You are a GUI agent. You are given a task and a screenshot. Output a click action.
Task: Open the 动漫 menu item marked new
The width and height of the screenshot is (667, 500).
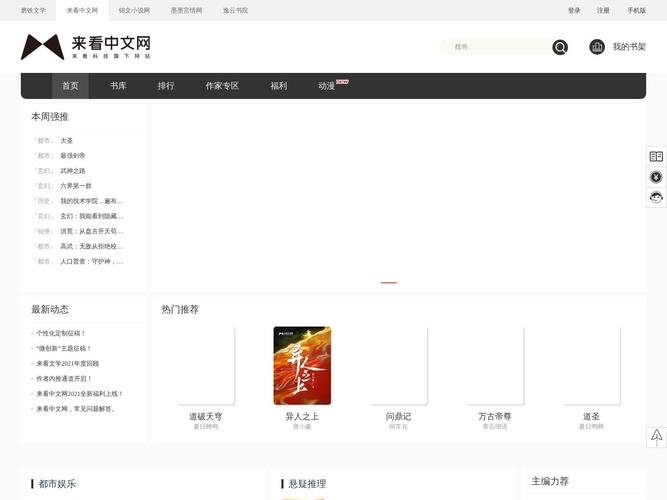pos(327,86)
